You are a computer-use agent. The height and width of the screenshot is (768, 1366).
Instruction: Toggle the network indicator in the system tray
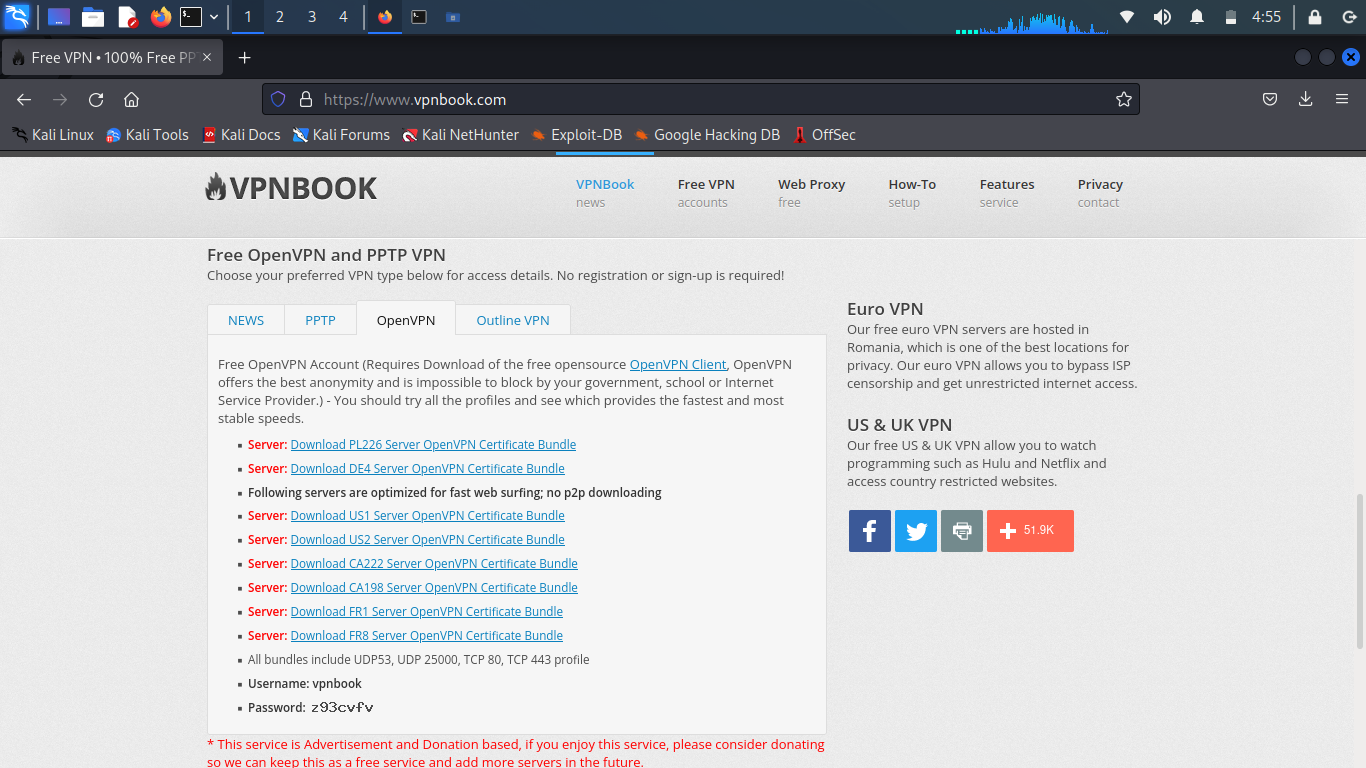1127,16
